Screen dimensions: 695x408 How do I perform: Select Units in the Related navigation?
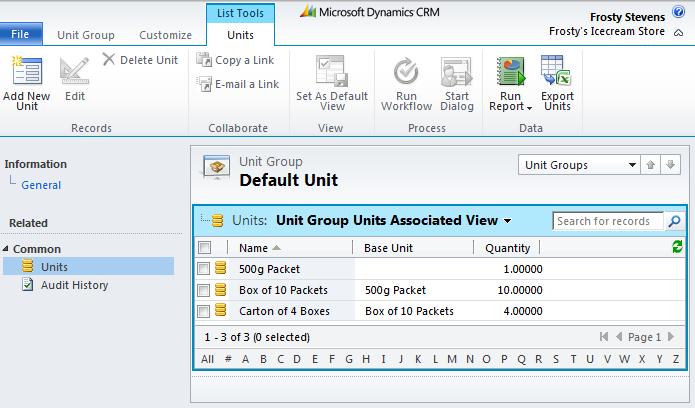[89, 267]
